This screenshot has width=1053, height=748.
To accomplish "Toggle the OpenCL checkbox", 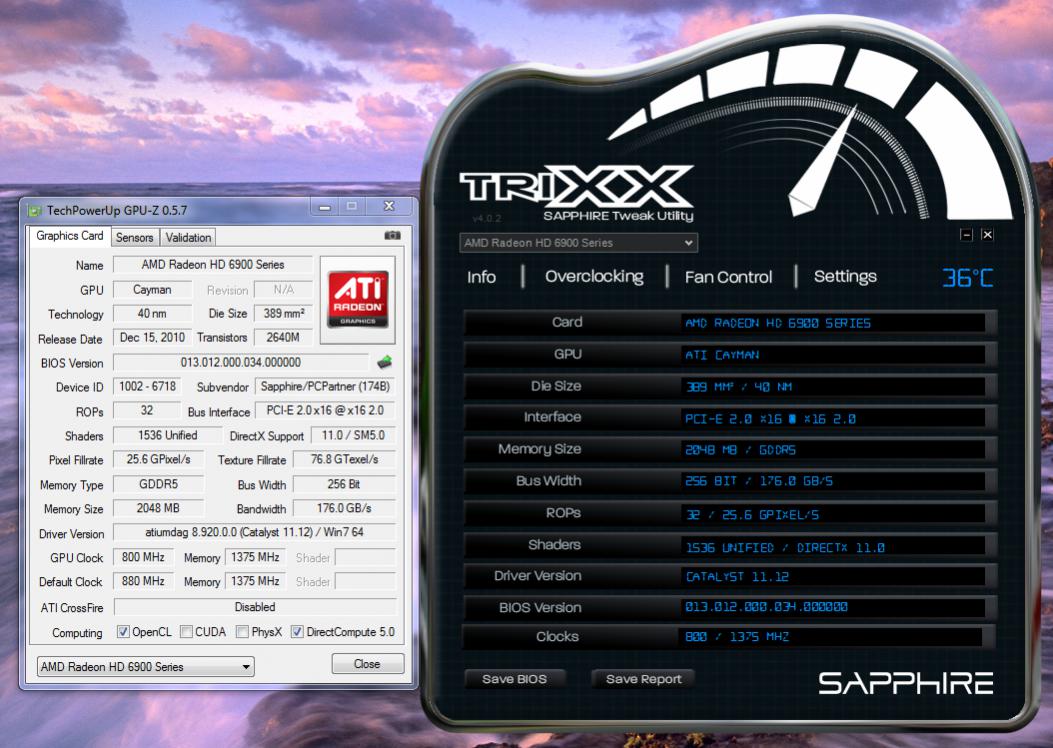I will (123, 632).
